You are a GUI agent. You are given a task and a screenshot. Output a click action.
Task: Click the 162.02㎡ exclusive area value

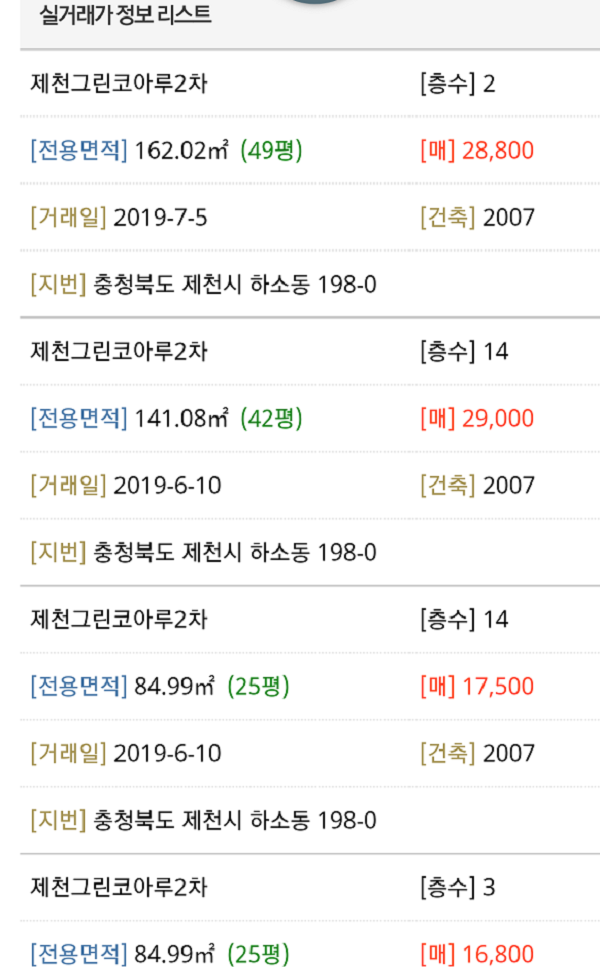point(181,150)
